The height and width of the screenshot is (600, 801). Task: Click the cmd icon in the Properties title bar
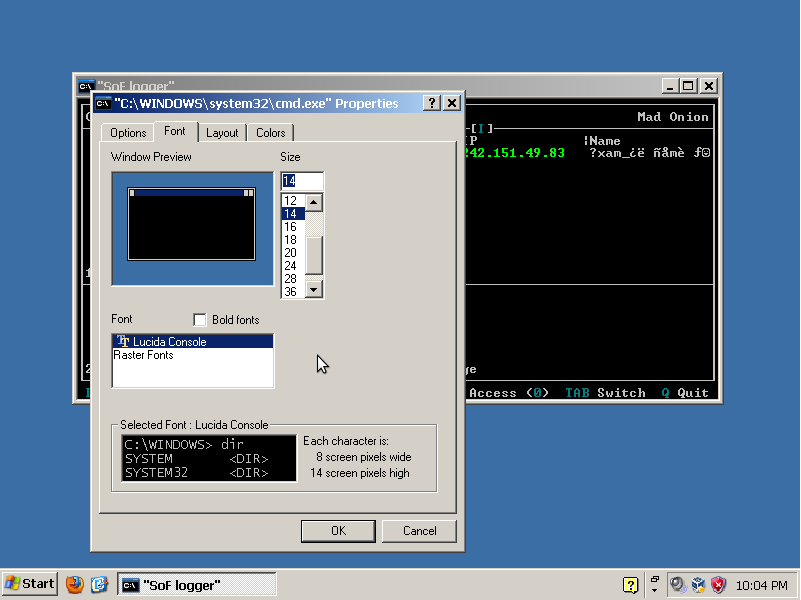(103, 104)
